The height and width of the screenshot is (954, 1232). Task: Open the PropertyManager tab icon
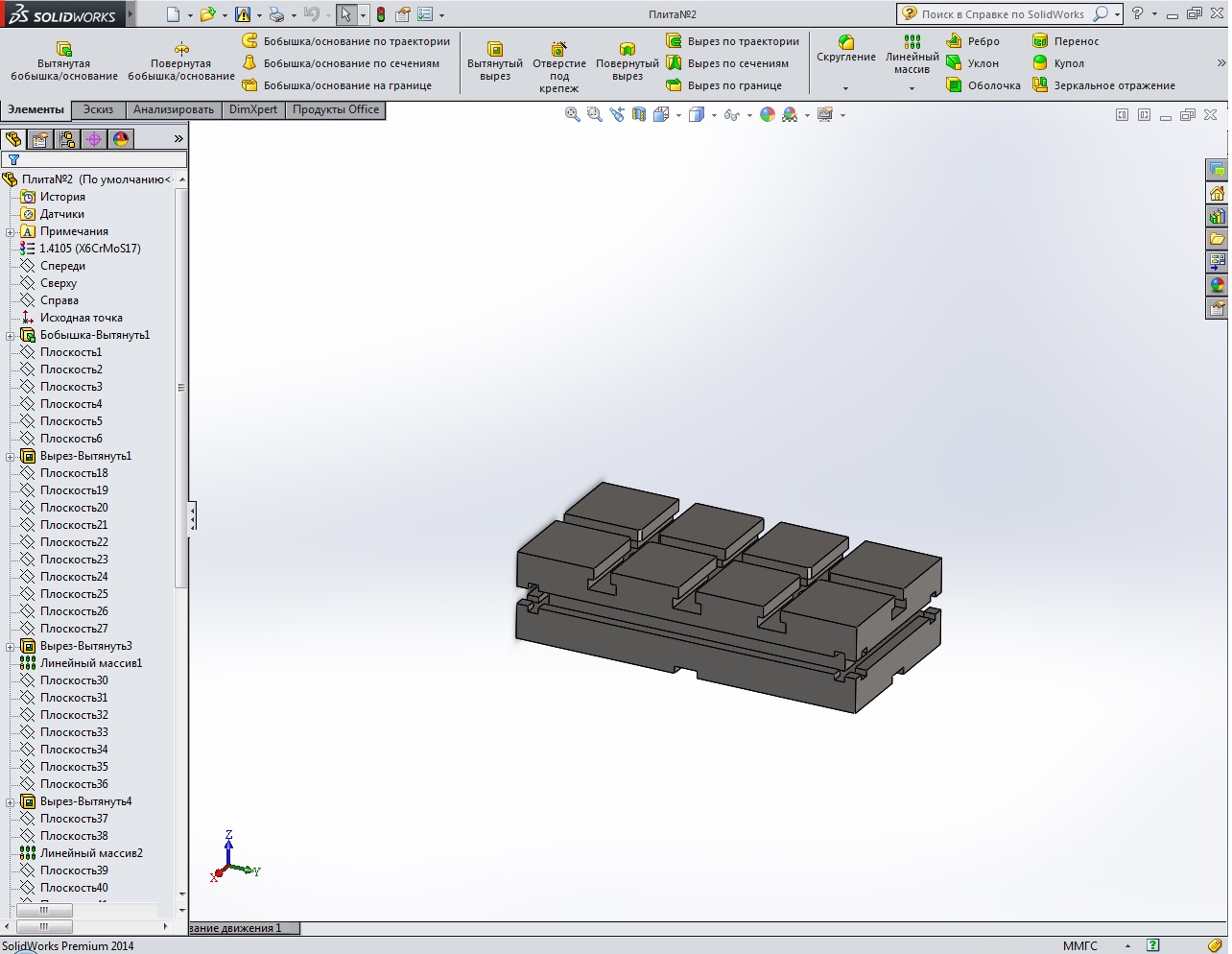(40, 139)
